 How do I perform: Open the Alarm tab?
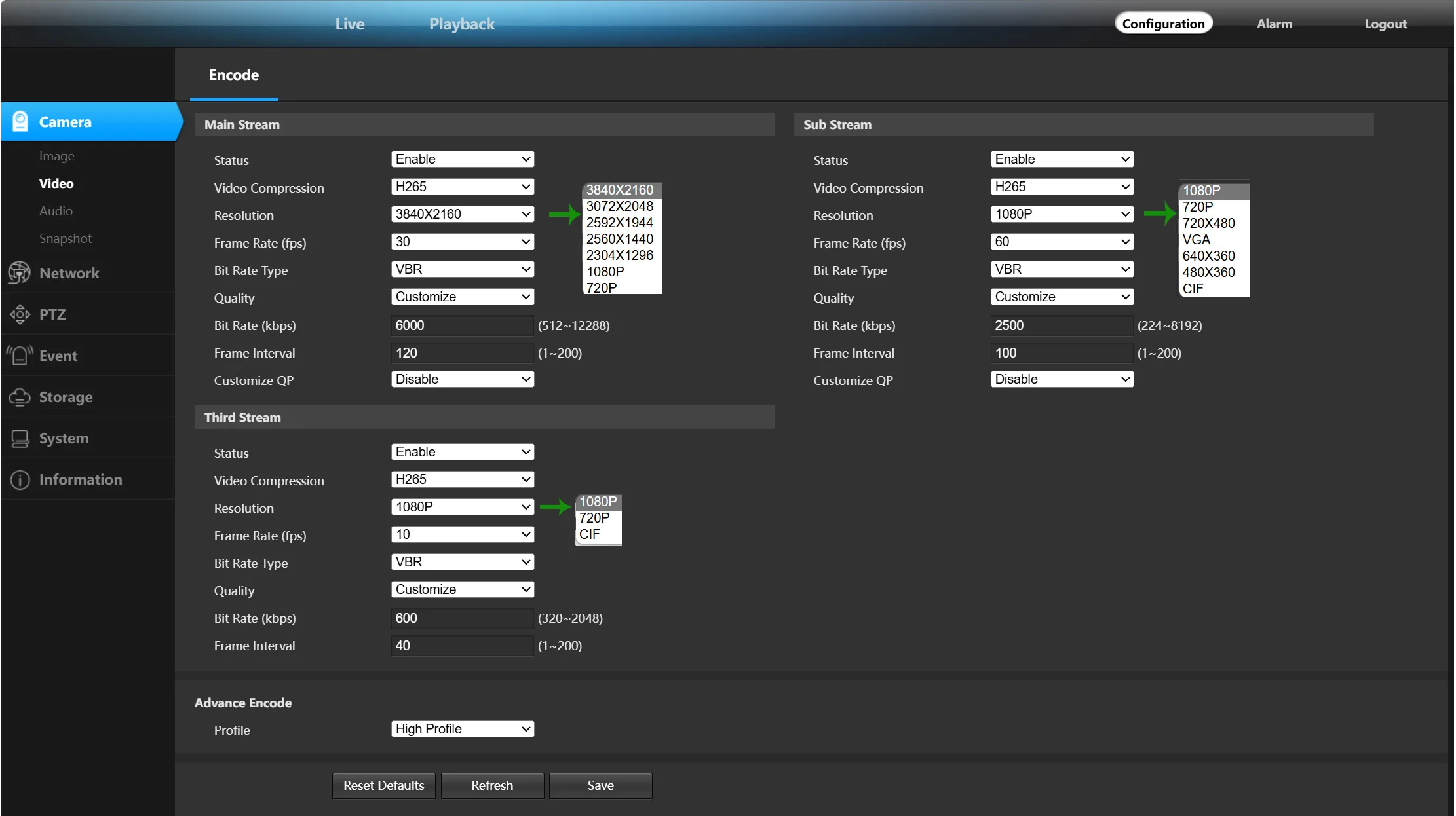point(1274,24)
